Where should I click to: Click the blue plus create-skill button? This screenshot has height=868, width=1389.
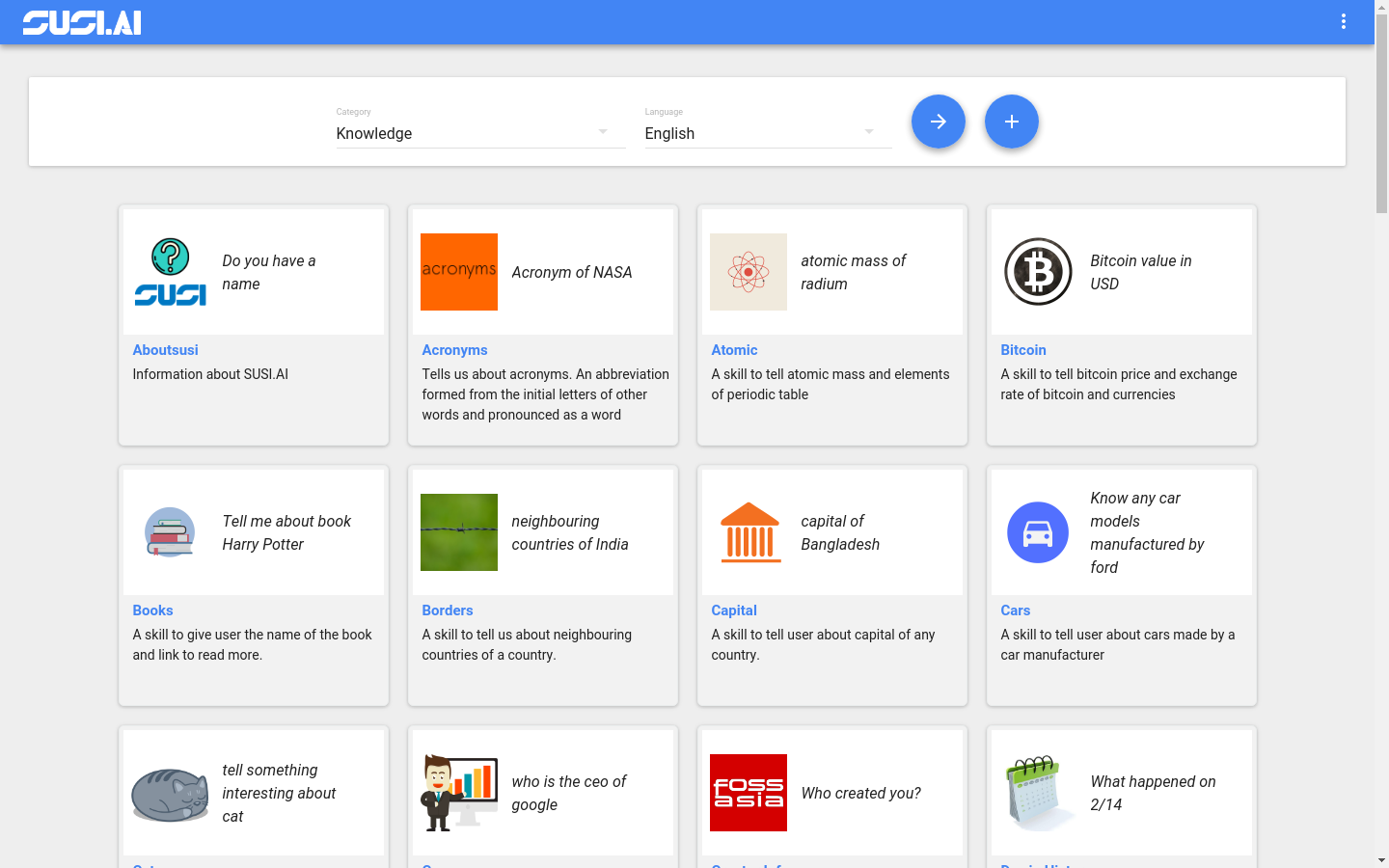(1012, 122)
